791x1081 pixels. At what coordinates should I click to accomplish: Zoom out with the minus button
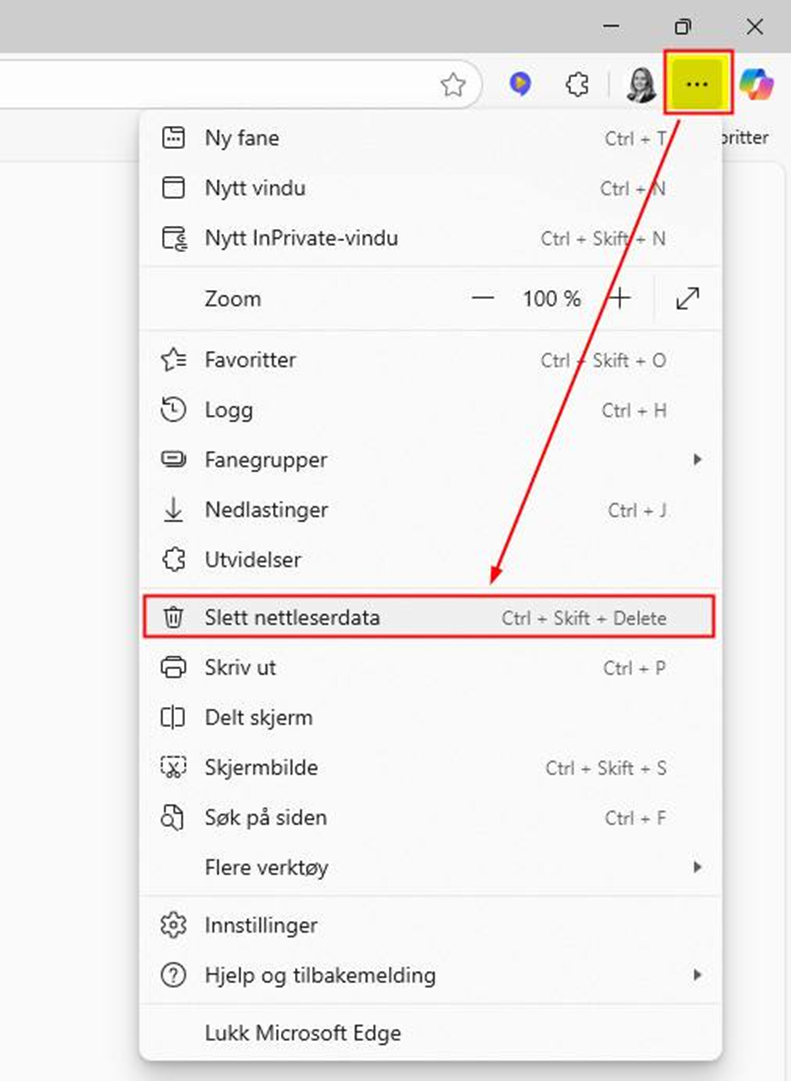point(483,298)
